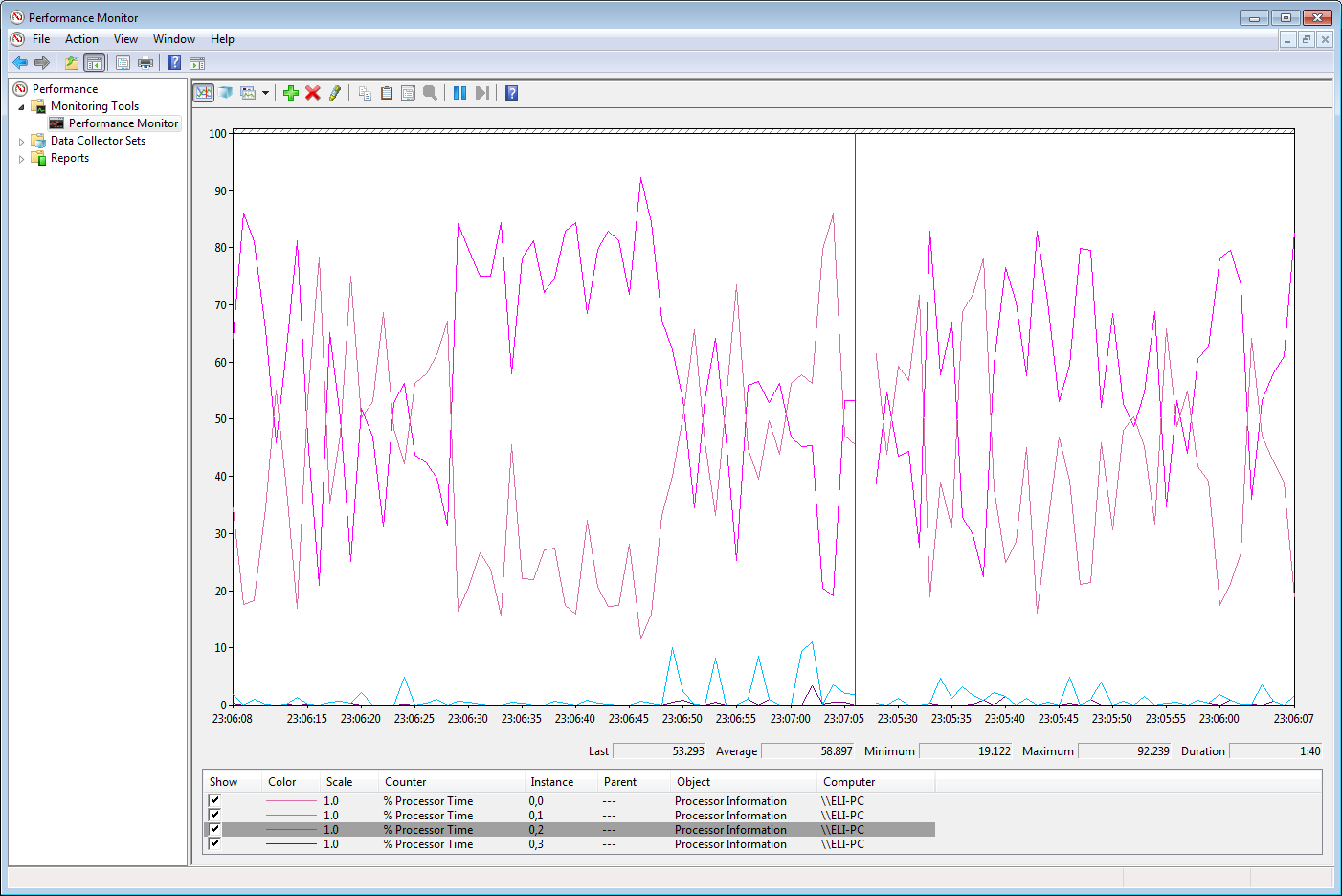1342x896 pixels.
Task: Click the Back arrow in MMC toolbar
Action: (20, 63)
